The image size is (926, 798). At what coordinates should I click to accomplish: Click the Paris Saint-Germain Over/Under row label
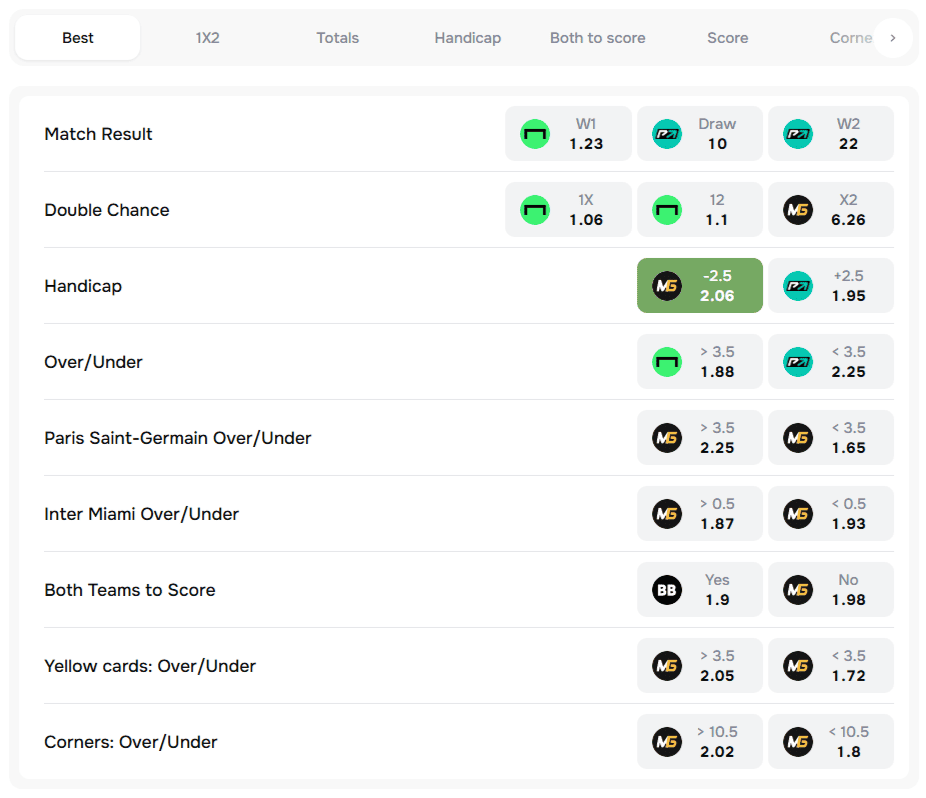(178, 438)
